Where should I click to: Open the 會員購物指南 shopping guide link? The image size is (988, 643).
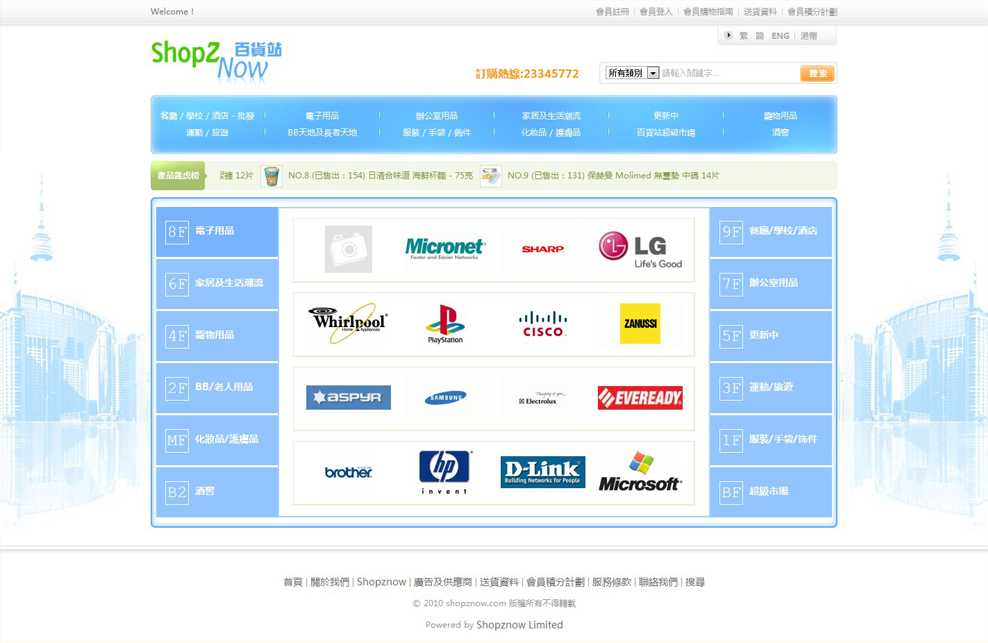(708, 11)
